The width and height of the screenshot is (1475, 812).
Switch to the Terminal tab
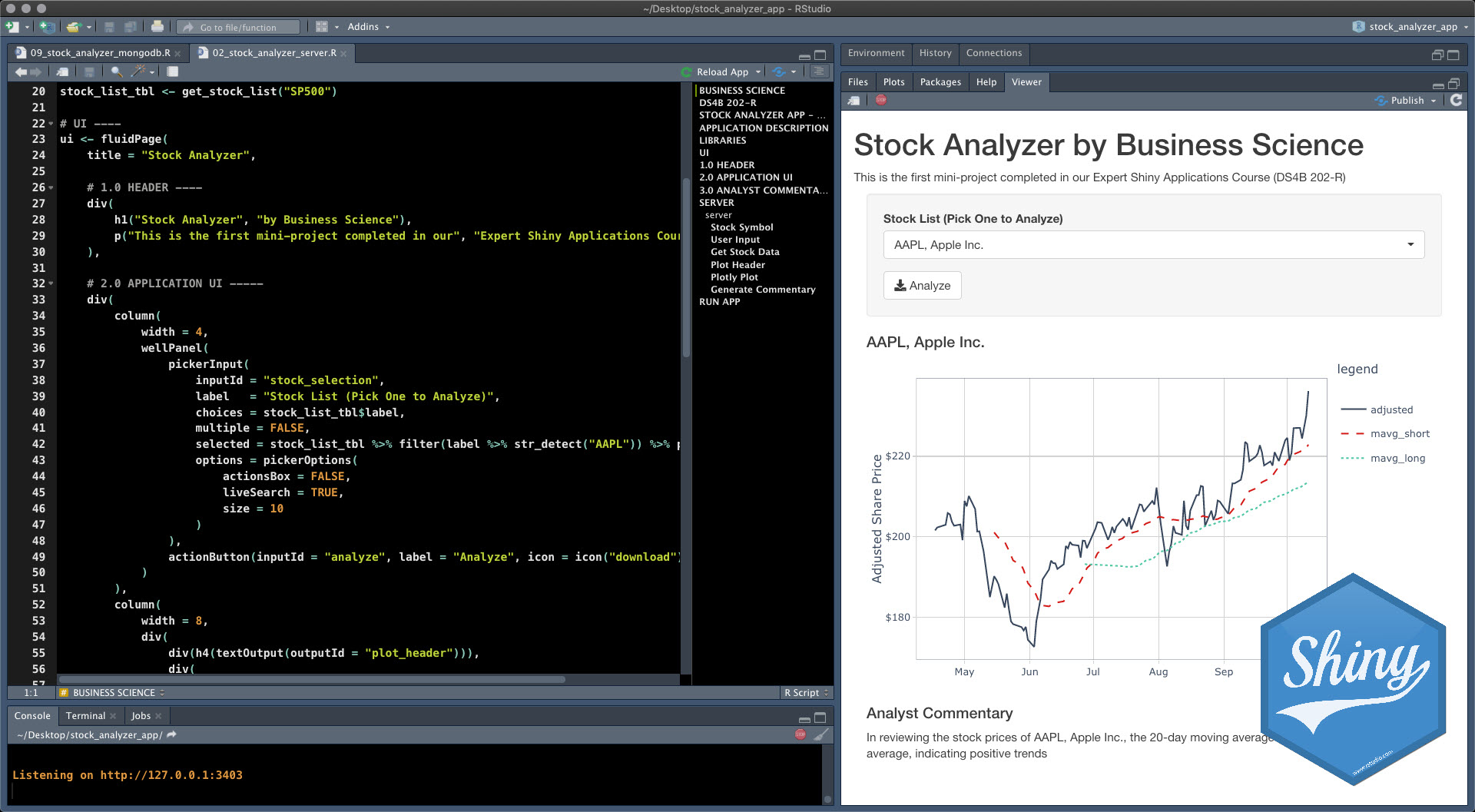[85, 716]
